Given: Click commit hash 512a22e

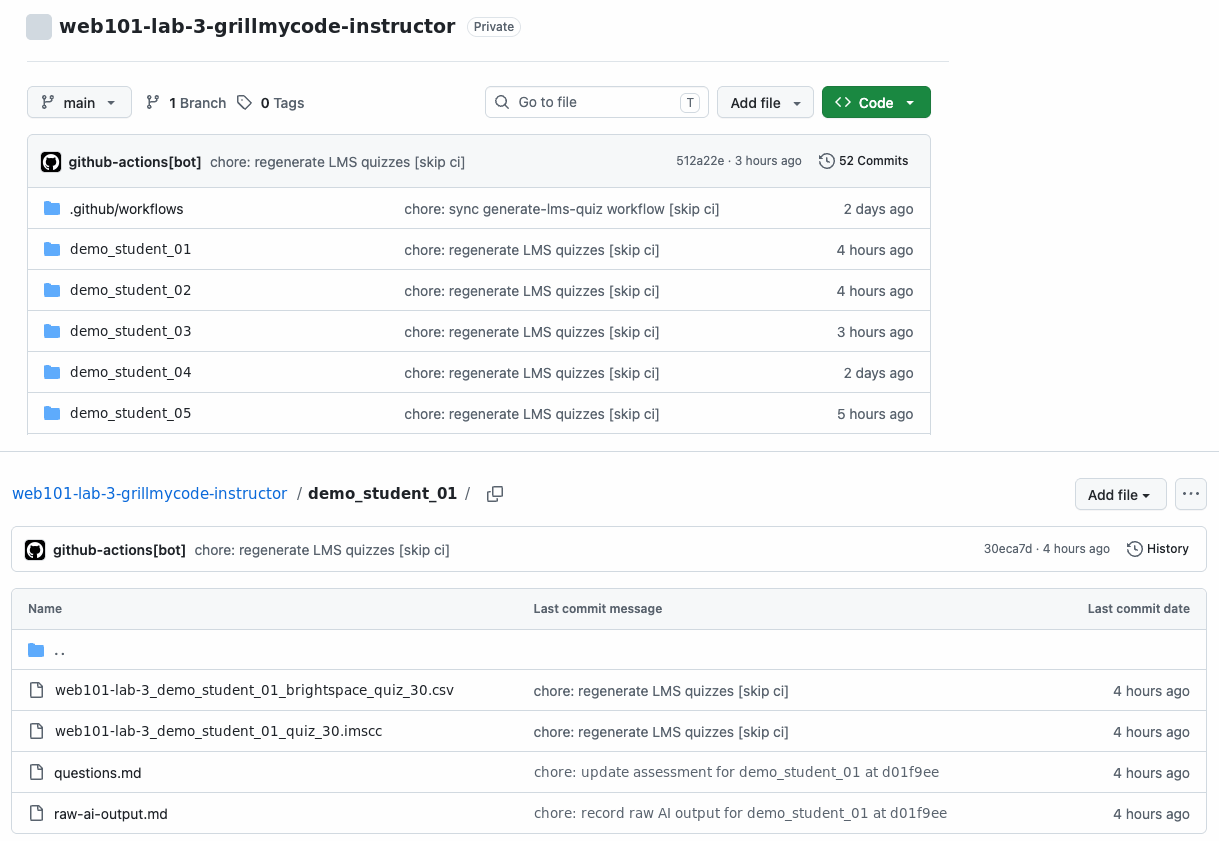Looking at the screenshot, I should coord(700,161).
